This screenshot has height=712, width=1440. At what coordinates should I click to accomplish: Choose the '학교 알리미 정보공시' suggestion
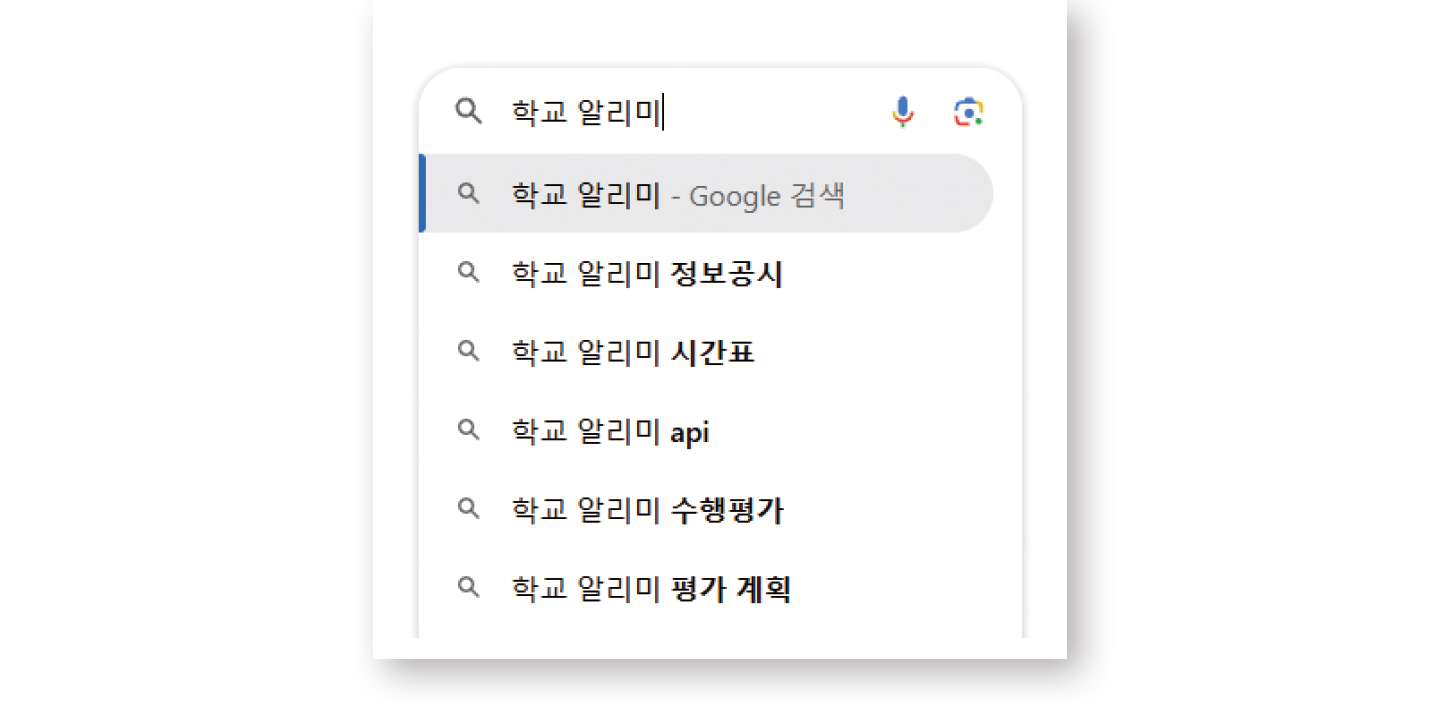pyautogui.click(x=646, y=274)
